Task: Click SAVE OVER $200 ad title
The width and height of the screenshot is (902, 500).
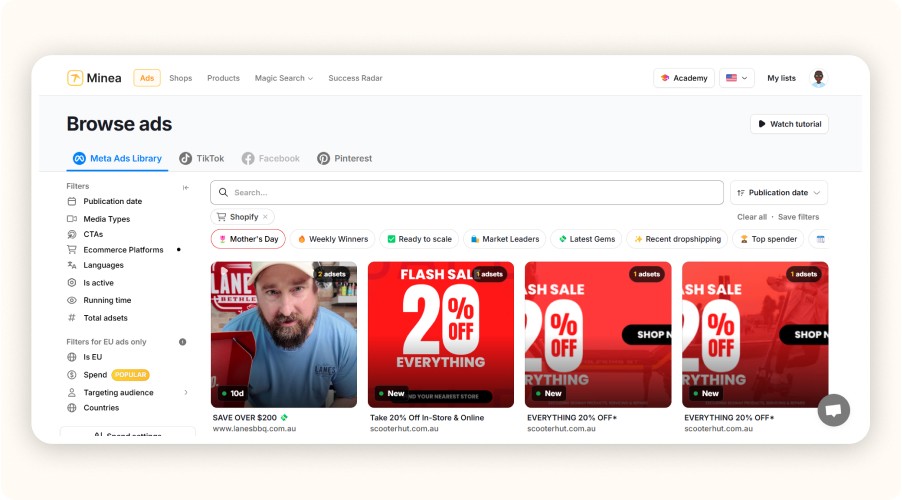Action: 244,418
